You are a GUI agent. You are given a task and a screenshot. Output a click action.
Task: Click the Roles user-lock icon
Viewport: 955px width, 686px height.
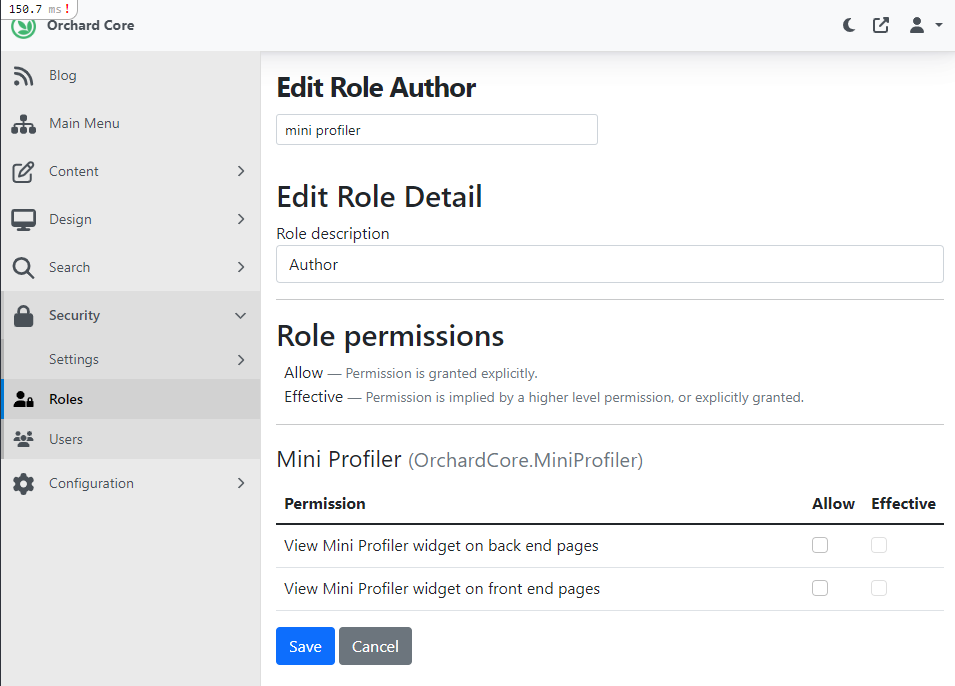point(23,400)
